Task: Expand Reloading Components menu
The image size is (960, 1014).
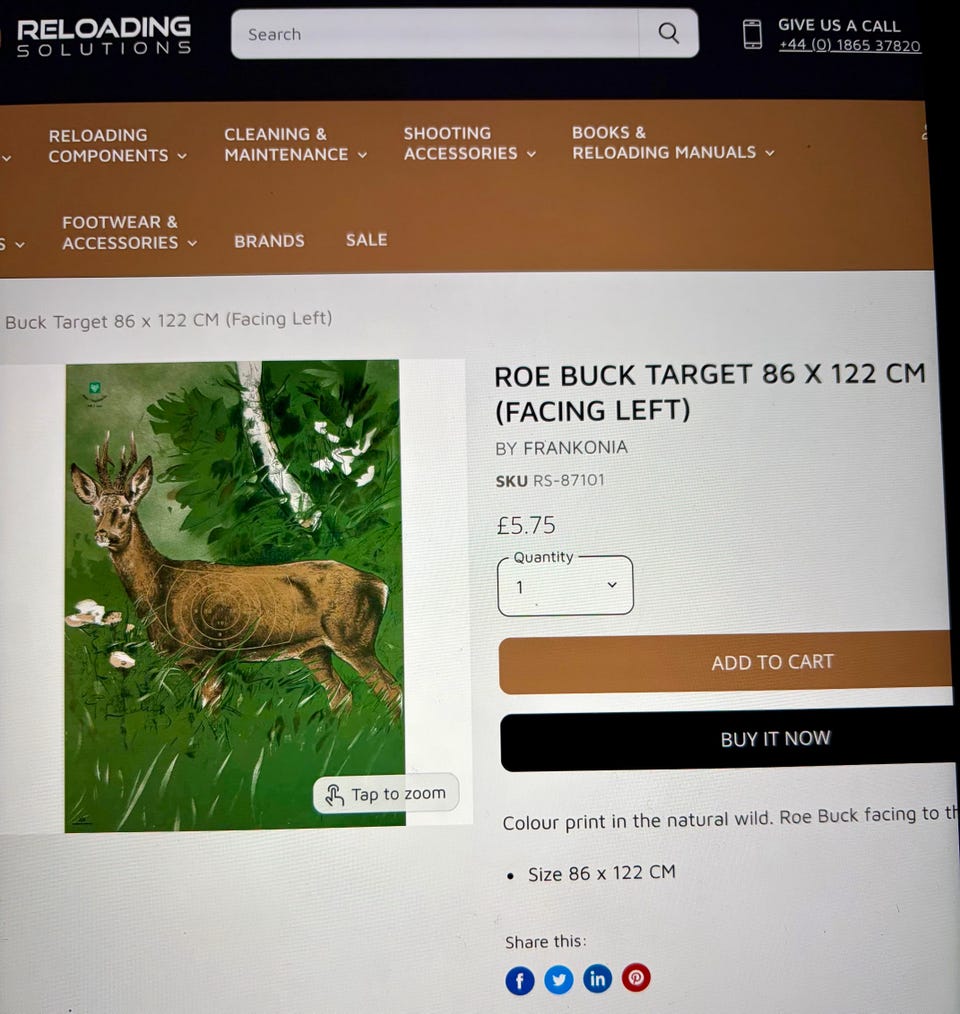Action: click(x=118, y=146)
